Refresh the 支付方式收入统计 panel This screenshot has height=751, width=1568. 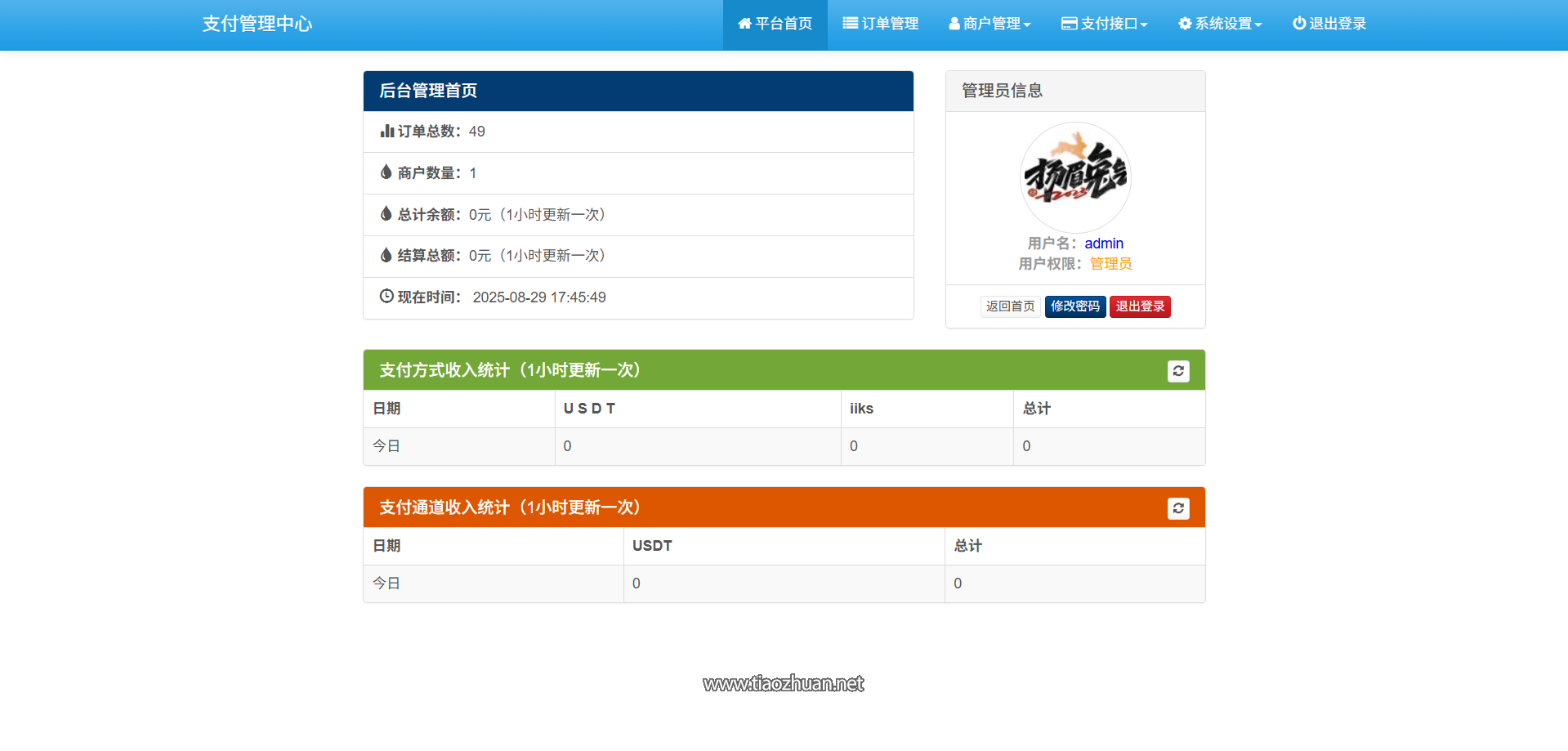pyautogui.click(x=1178, y=370)
